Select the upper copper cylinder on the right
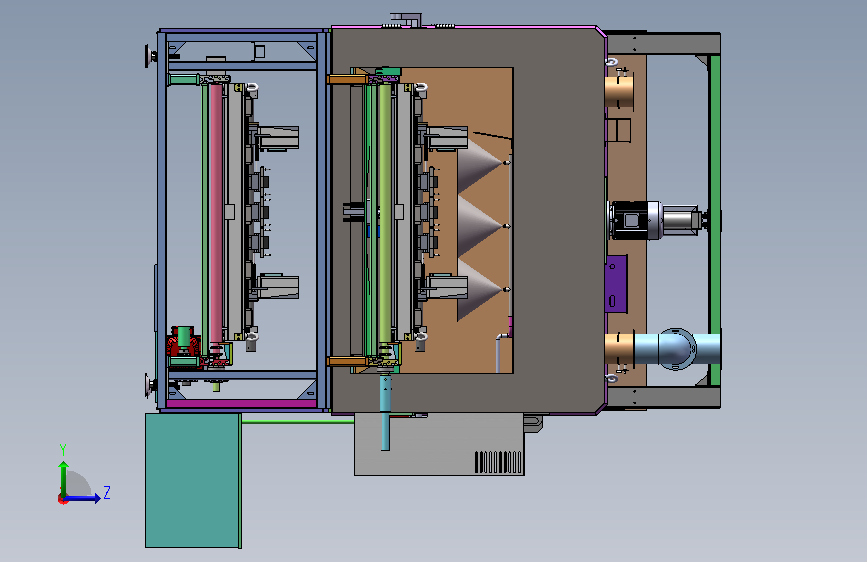Screen dimensions: 867x562 619,91
